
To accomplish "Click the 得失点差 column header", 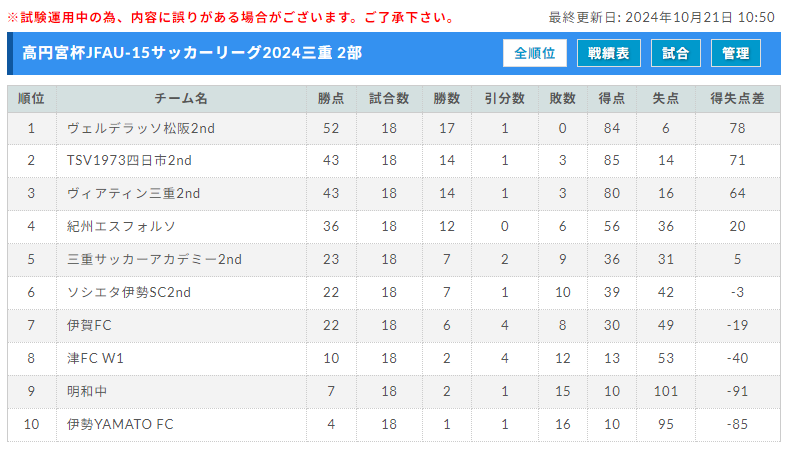I will [737, 99].
